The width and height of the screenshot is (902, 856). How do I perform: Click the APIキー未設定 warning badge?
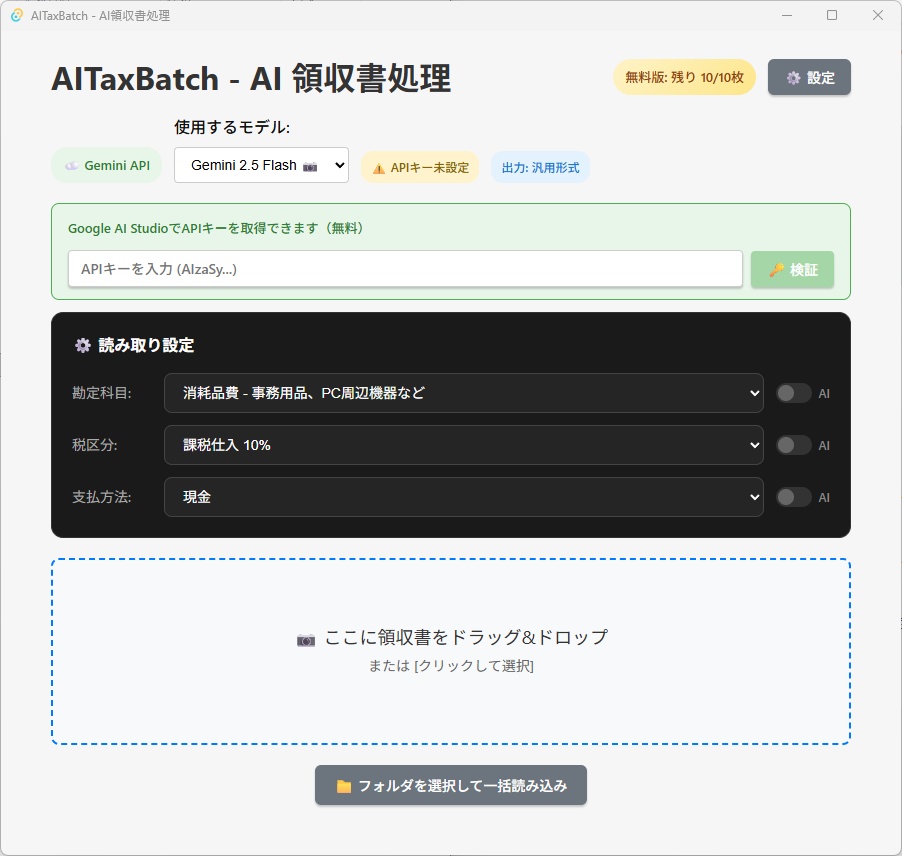coord(420,167)
